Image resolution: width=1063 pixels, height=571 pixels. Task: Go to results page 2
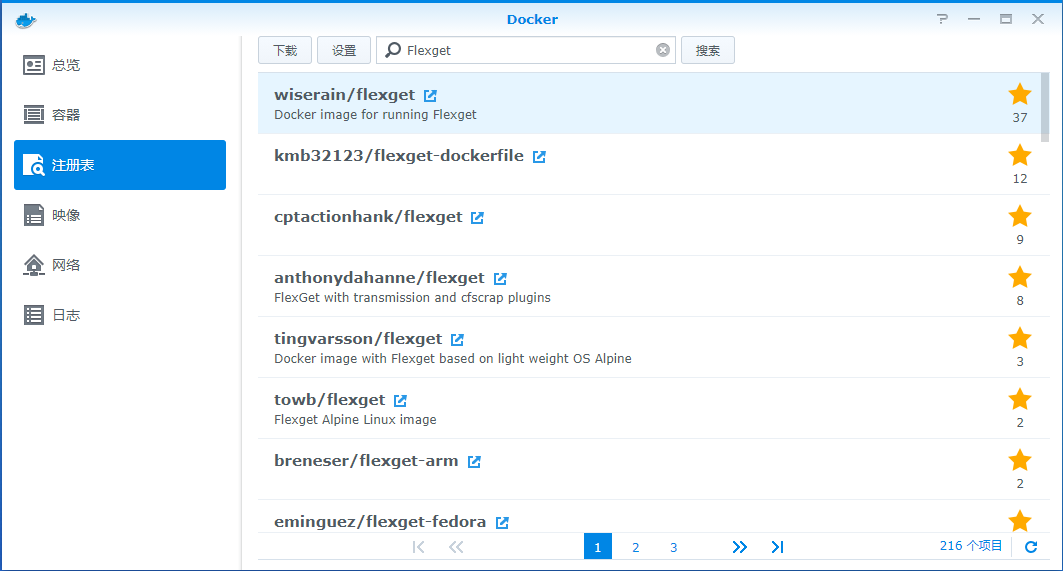click(635, 547)
